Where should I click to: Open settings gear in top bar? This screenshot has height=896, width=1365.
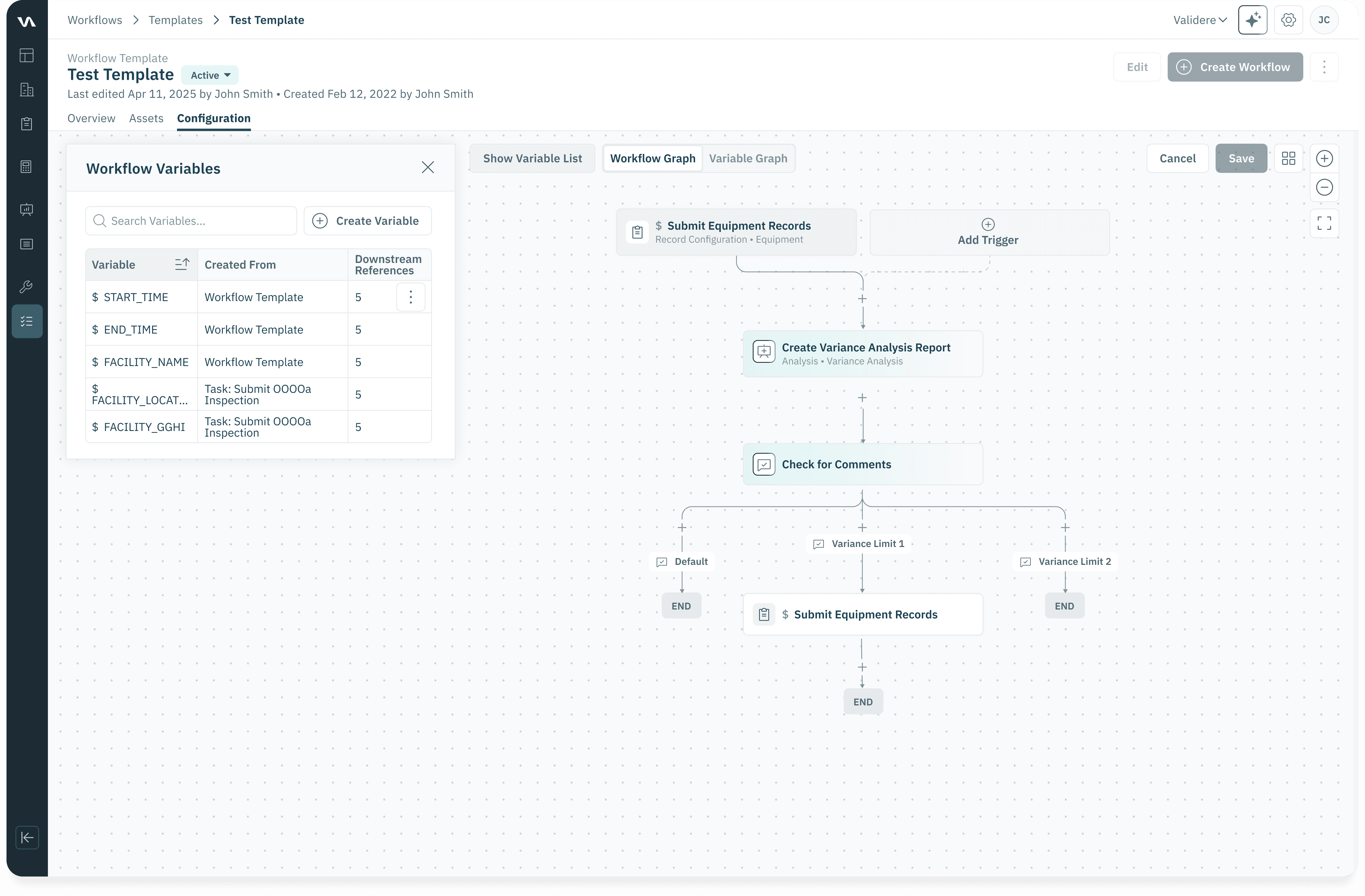coord(1288,20)
